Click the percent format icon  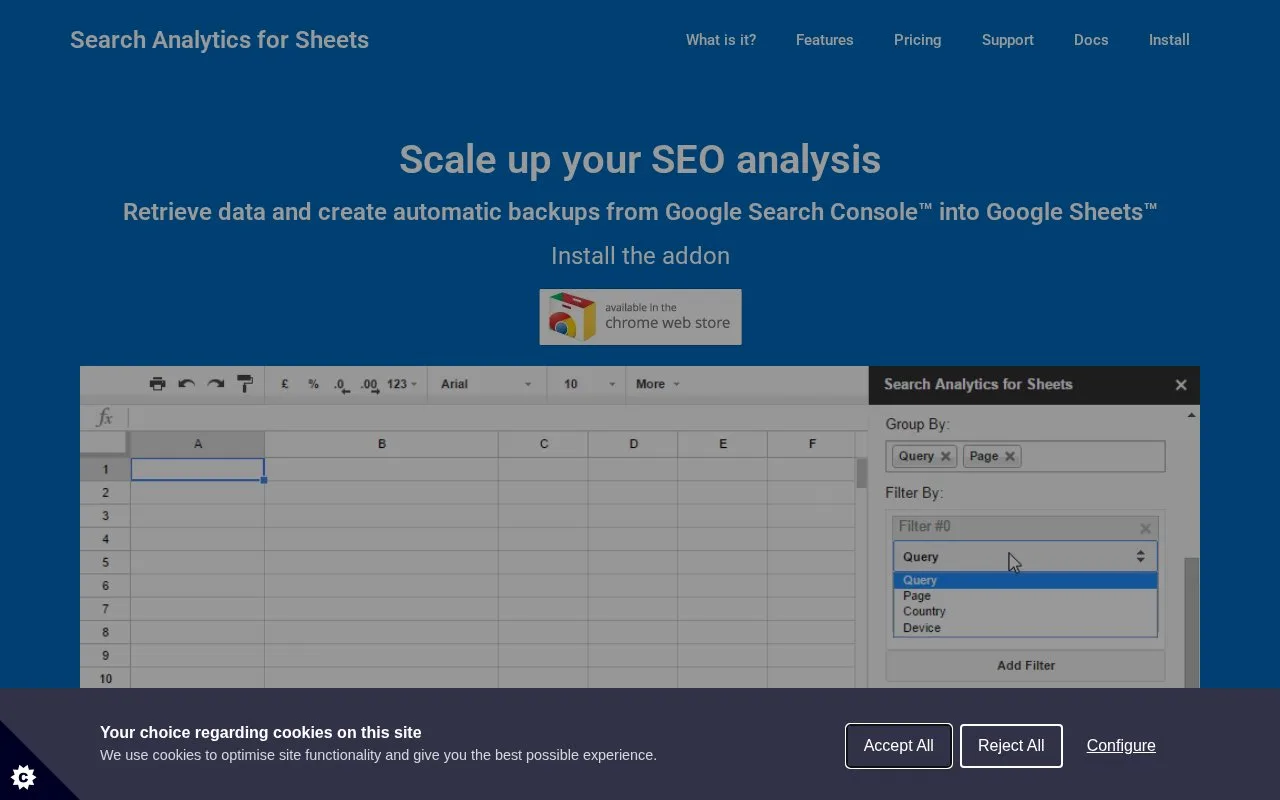point(313,384)
